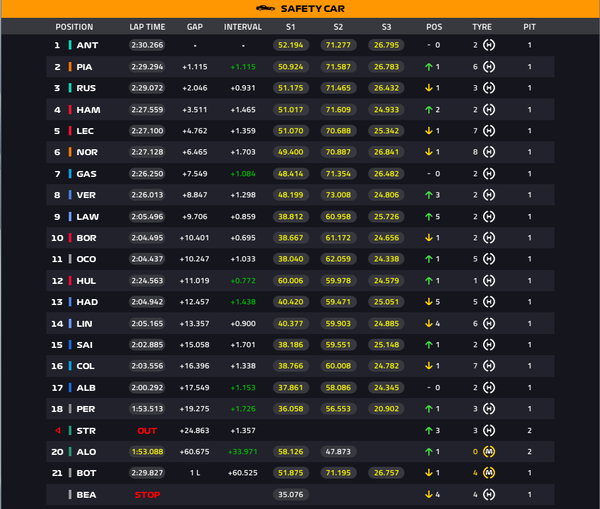The height and width of the screenshot is (509, 600).
Task: Click ALO's lap time 1:53.088
Action: pyautogui.click(x=147, y=452)
